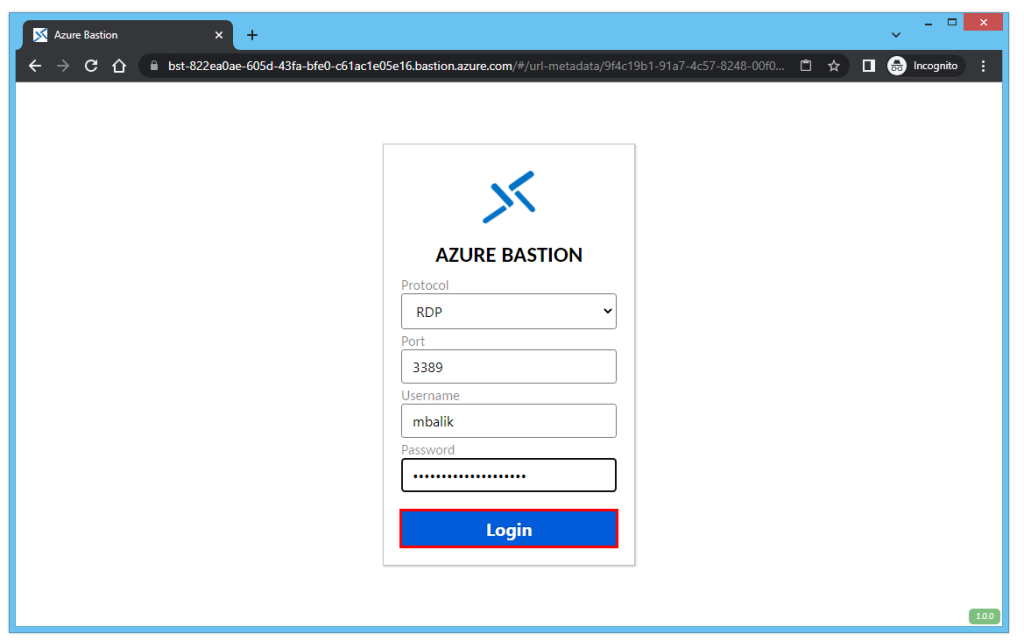Open the browser home page
1024x641 pixels.
[x=119, y=66]
